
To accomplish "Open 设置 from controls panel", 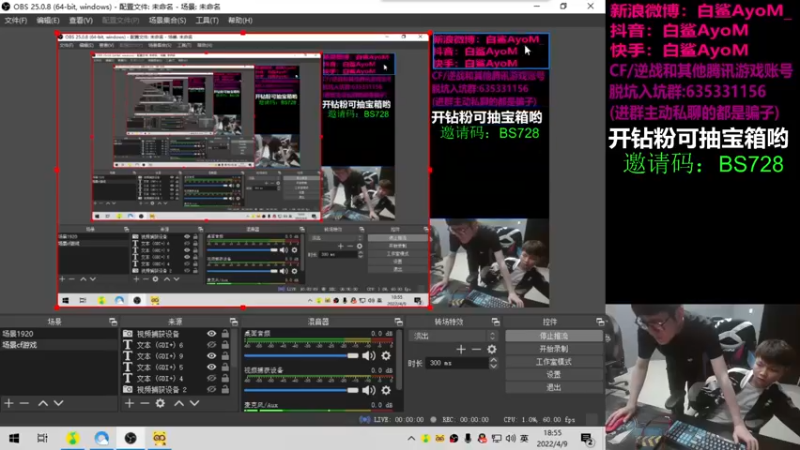I will coord(554,374).
